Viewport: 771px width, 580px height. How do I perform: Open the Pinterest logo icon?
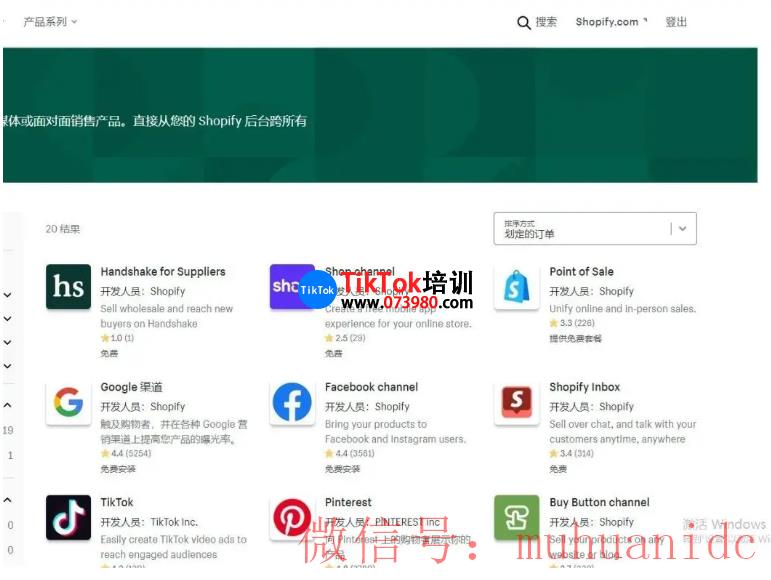(293, 517)
